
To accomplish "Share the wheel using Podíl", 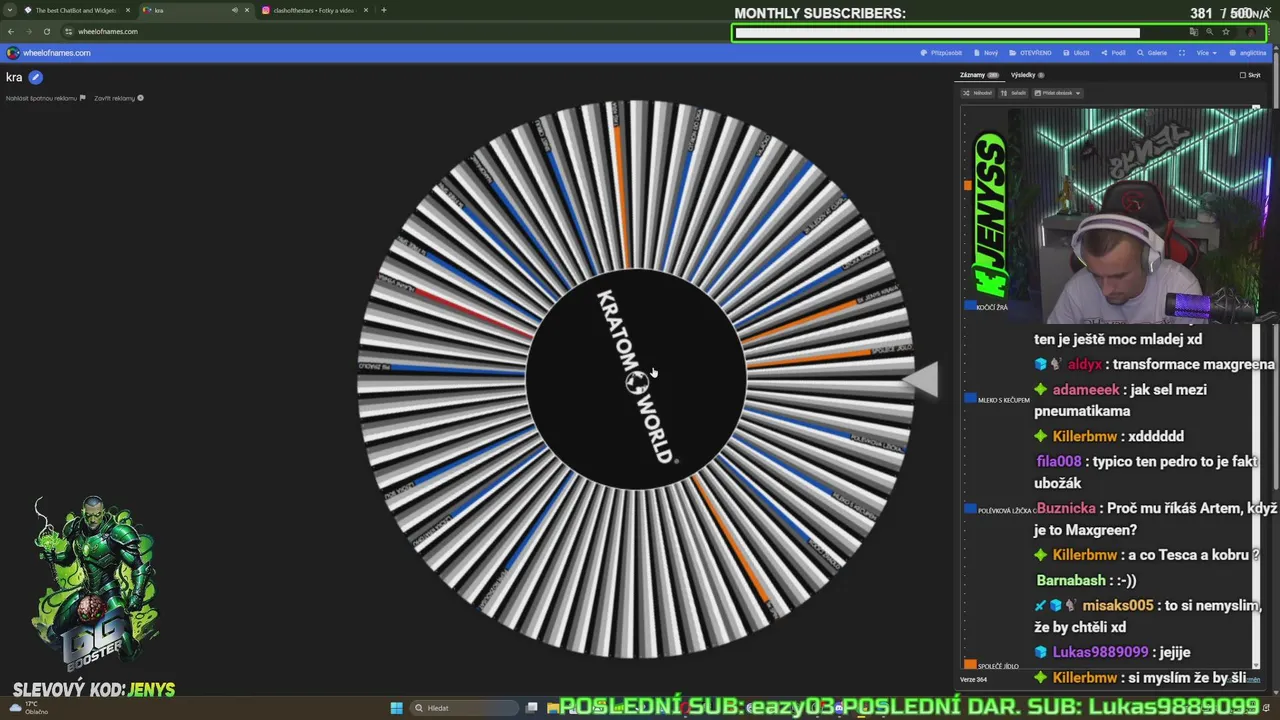I will [x=1113, y=53].
